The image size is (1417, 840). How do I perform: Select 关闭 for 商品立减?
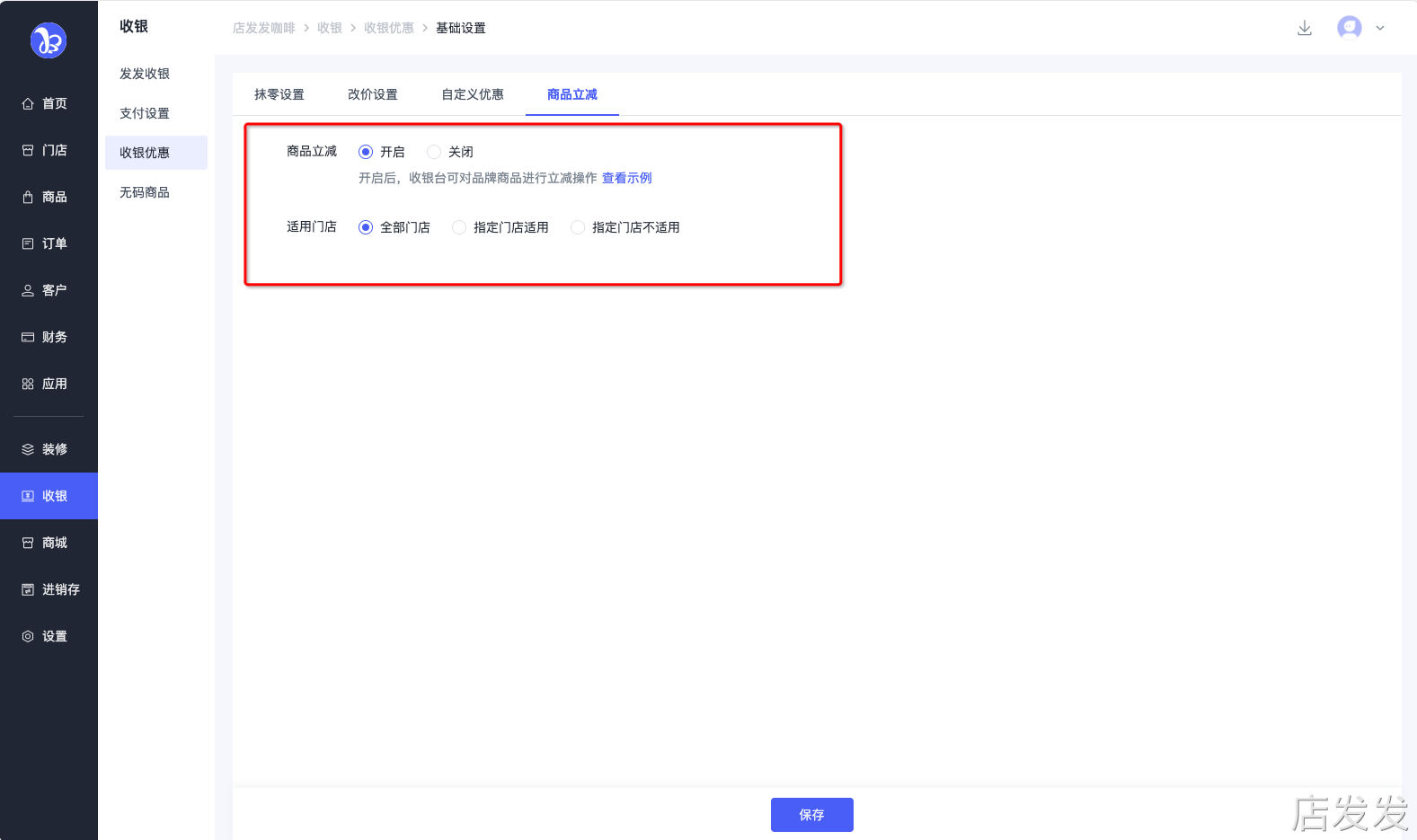point(434,152)
